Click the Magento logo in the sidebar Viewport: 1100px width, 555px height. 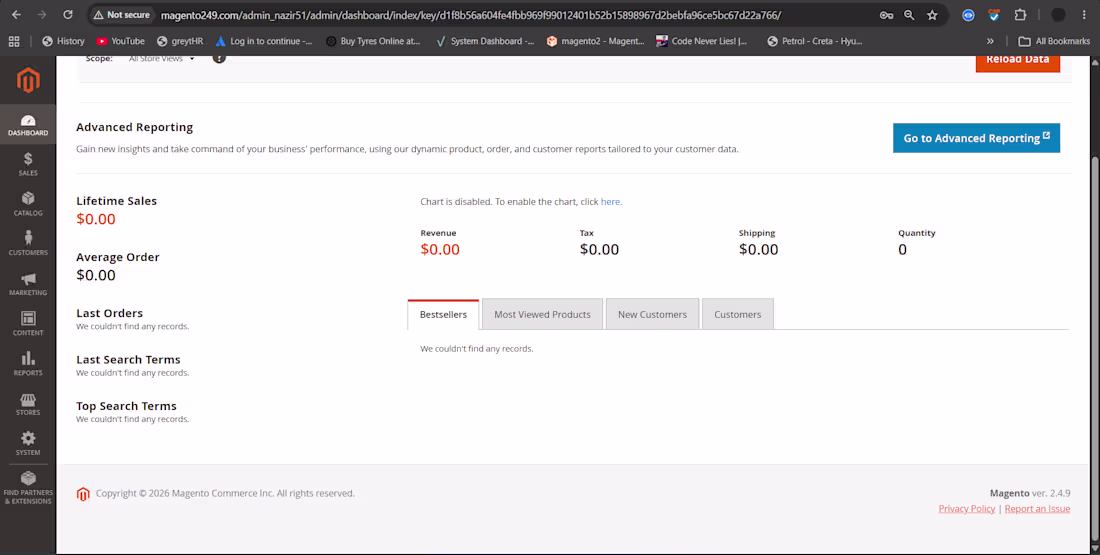click(x=28, y=81)
